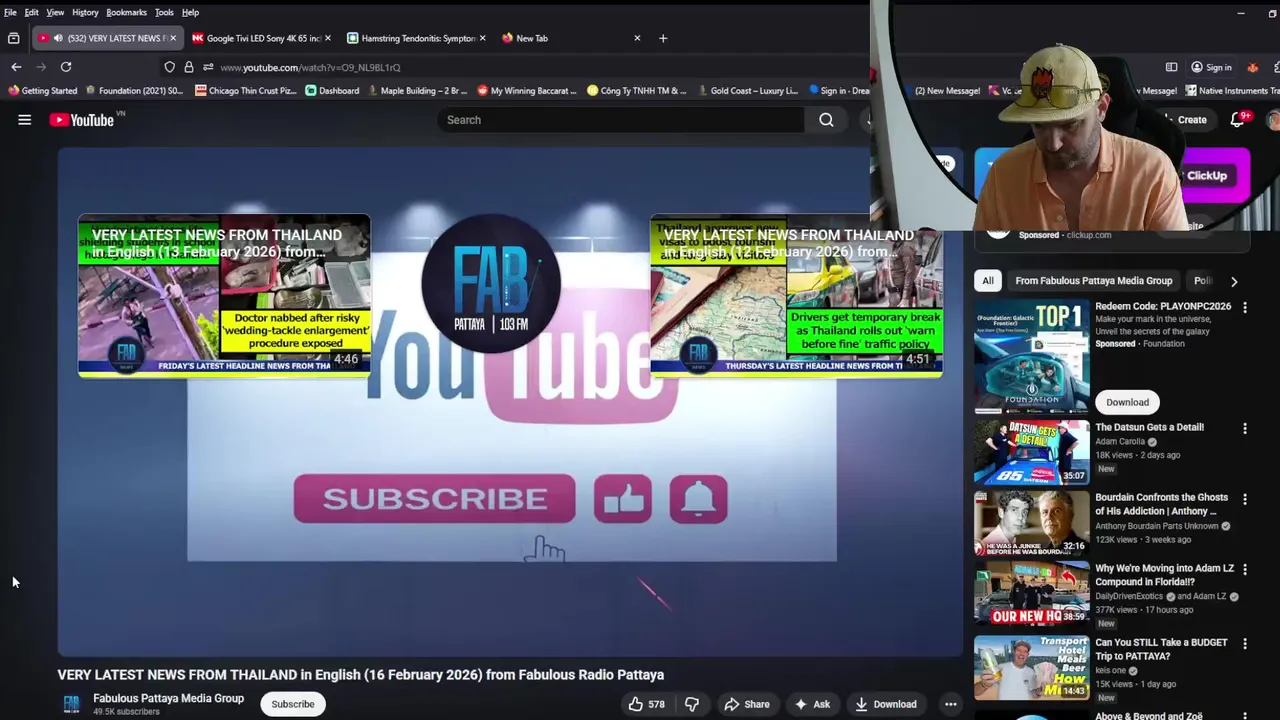The height and width of the screenshot is (720, 1280).
Task: Open options for Budget Trip to Pattaya video
Action: tap(1244, 643)
